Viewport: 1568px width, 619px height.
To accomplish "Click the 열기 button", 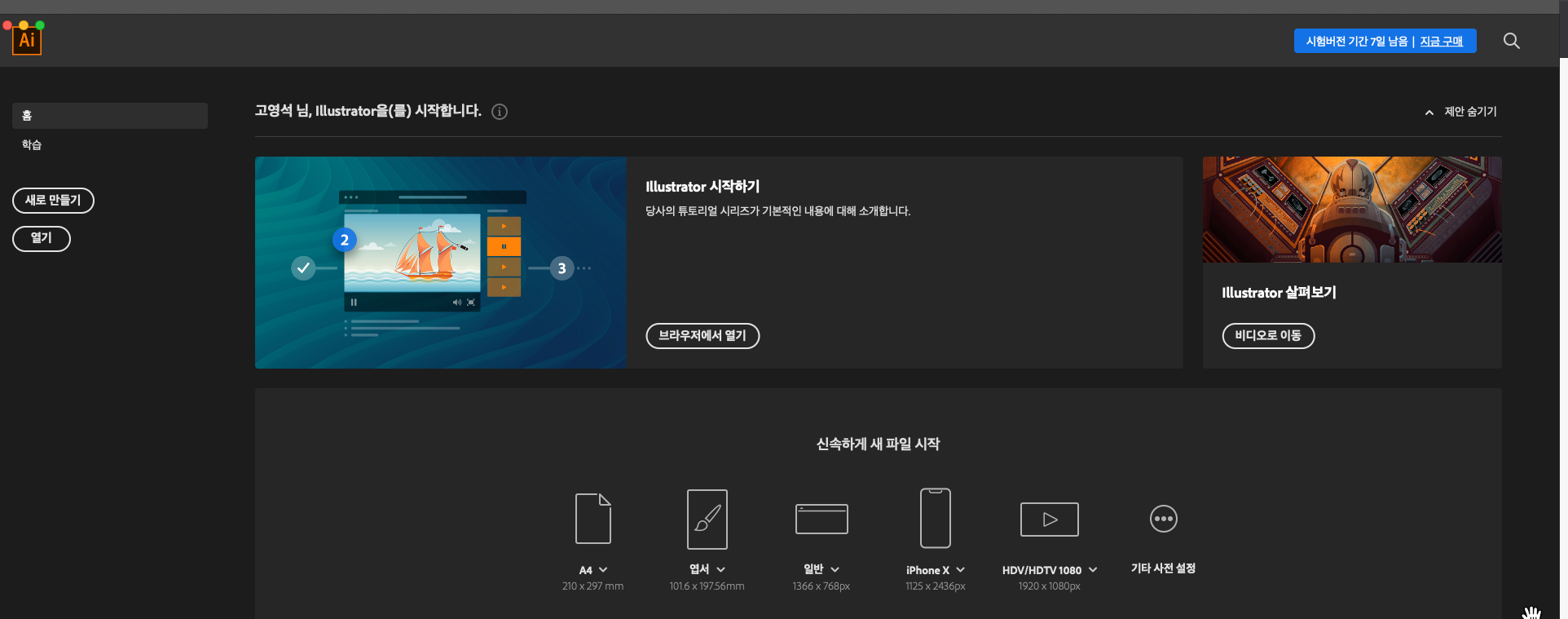I will (x=42, y=239).
